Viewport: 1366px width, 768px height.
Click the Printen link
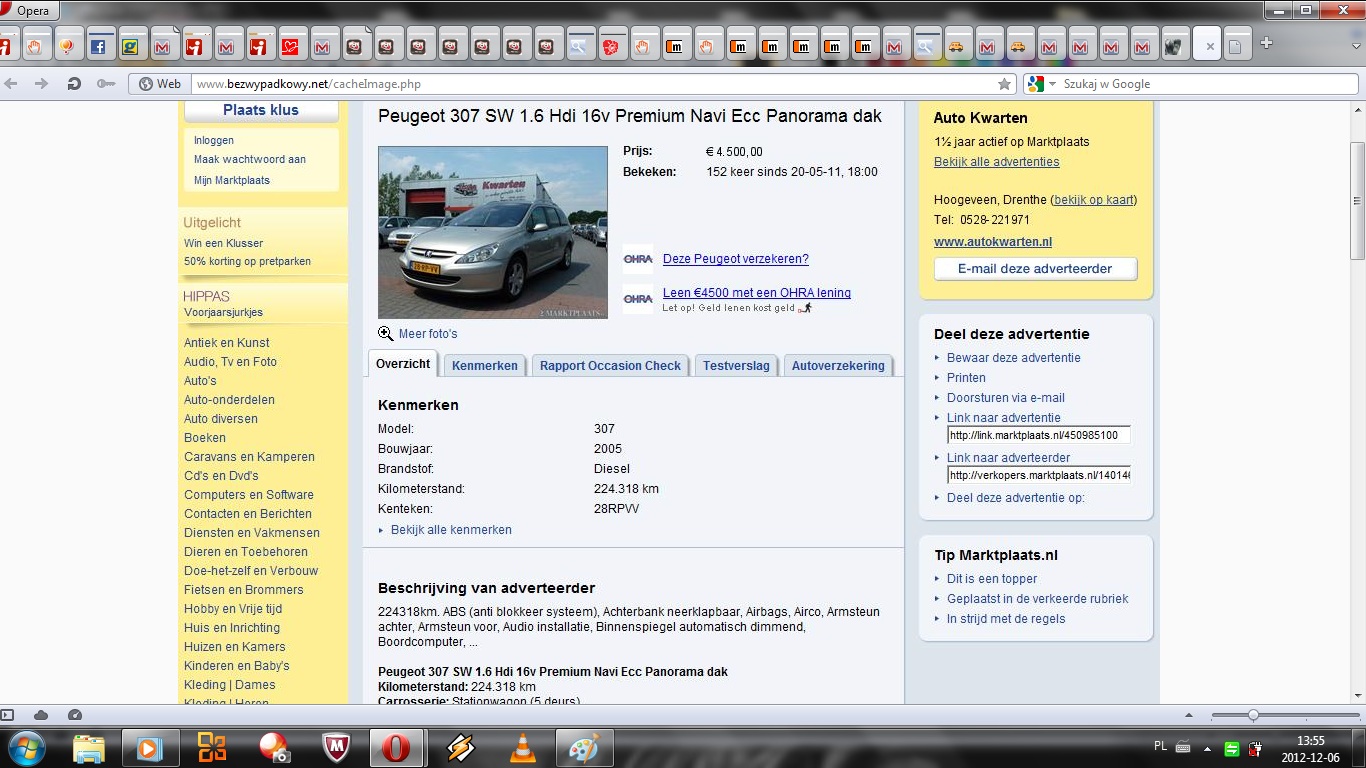[966, 378]
